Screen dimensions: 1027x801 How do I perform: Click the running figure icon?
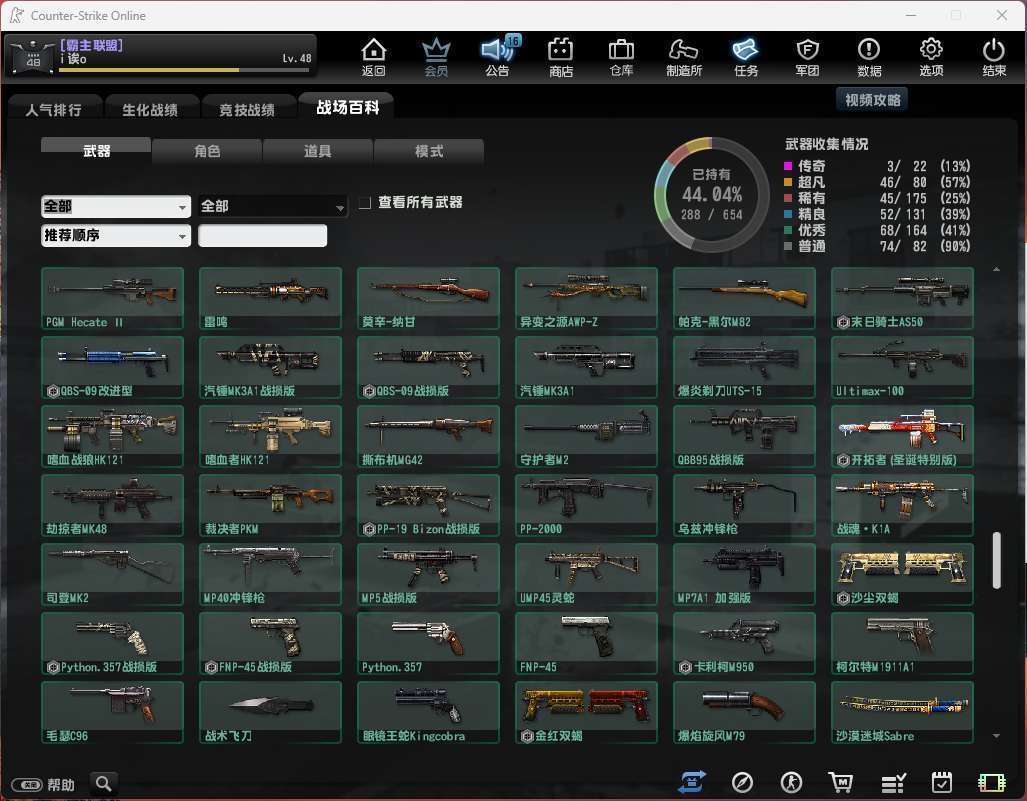pos(791,782)
